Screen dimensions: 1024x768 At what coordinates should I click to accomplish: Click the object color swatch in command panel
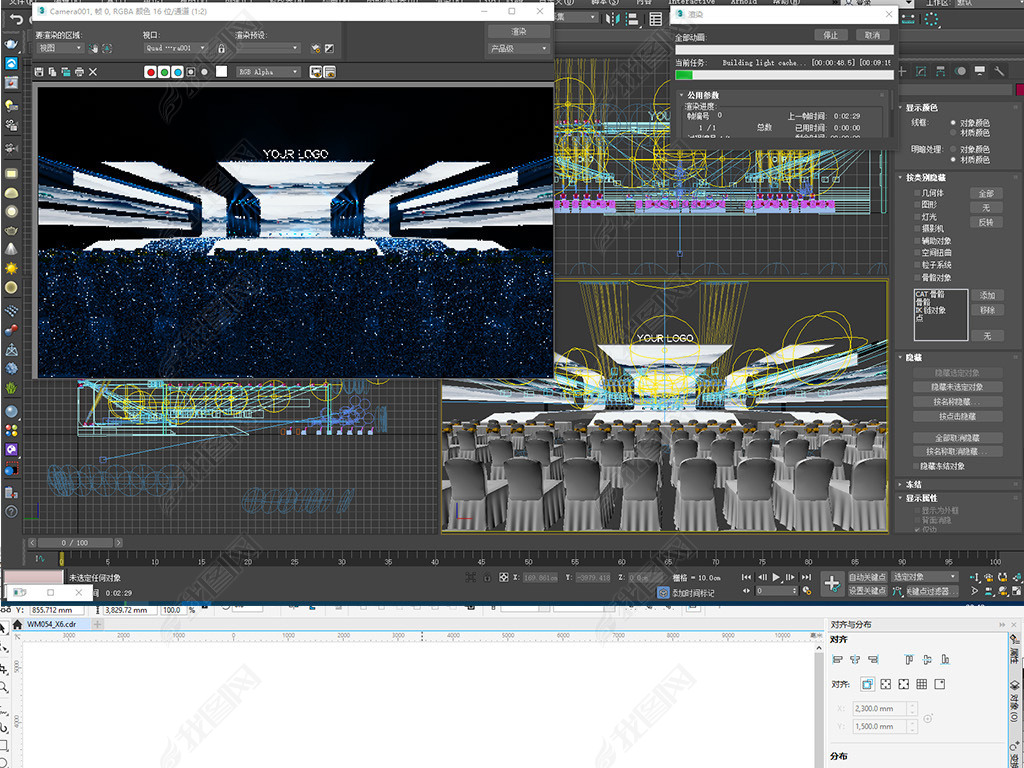[1019, 89]
